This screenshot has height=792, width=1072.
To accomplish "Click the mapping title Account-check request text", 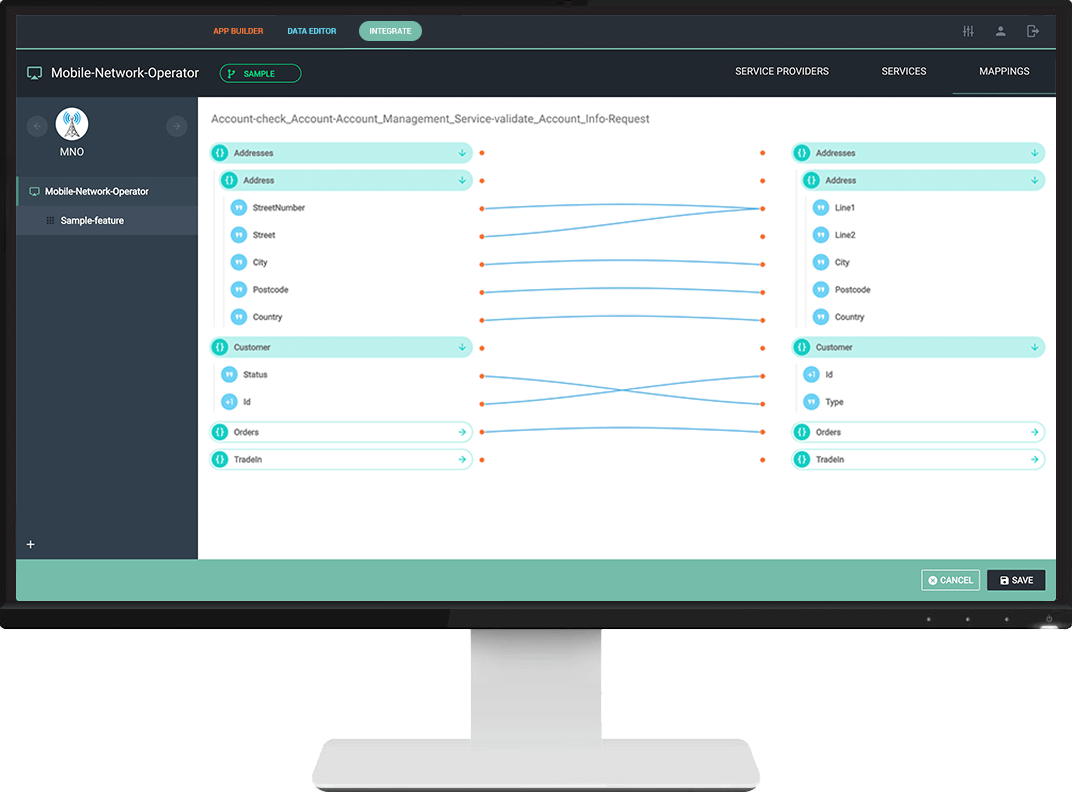I will coord(430,119).
